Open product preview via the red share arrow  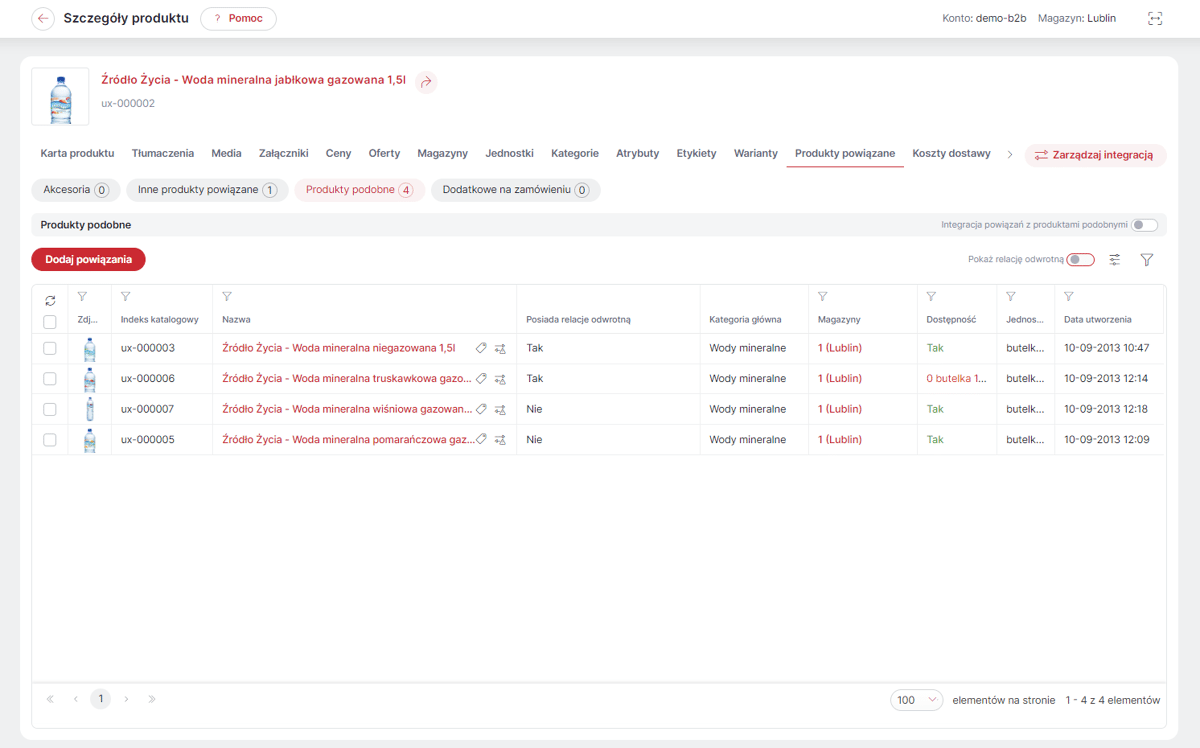(426, 82)
